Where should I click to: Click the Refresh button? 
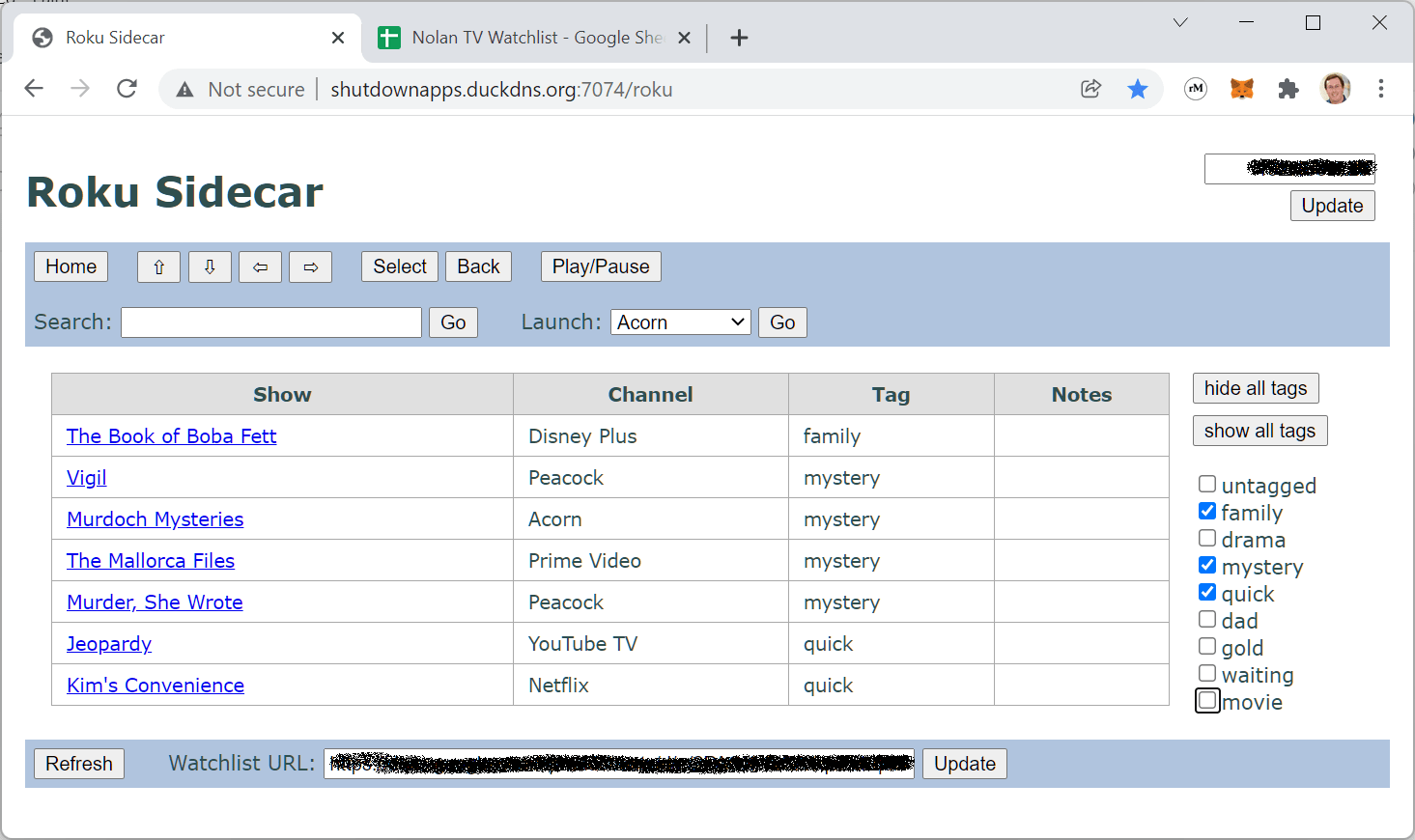click(x=79, y=764)
